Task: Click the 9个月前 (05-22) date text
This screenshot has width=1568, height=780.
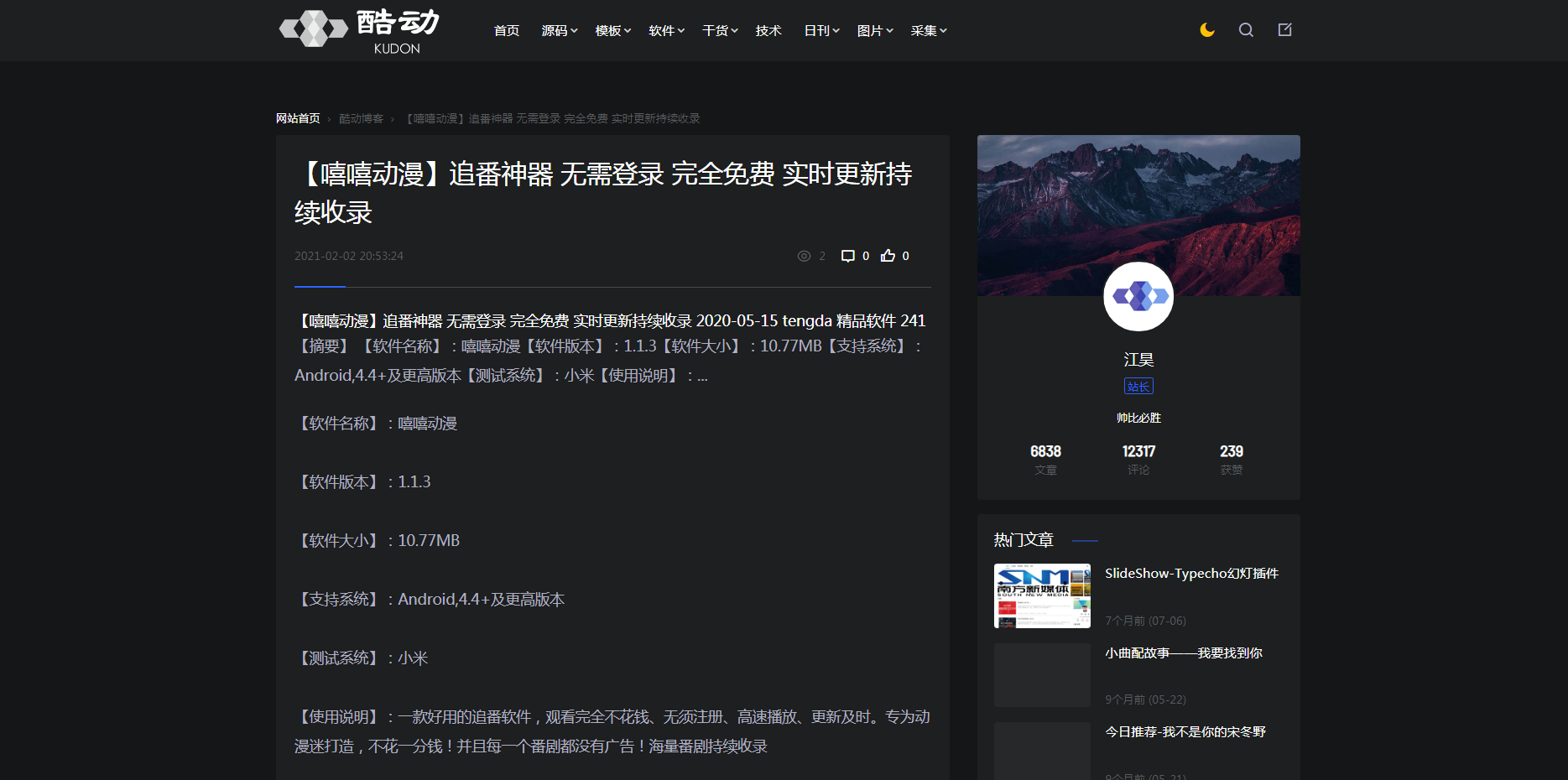Action: click(x=1145, y=699)
